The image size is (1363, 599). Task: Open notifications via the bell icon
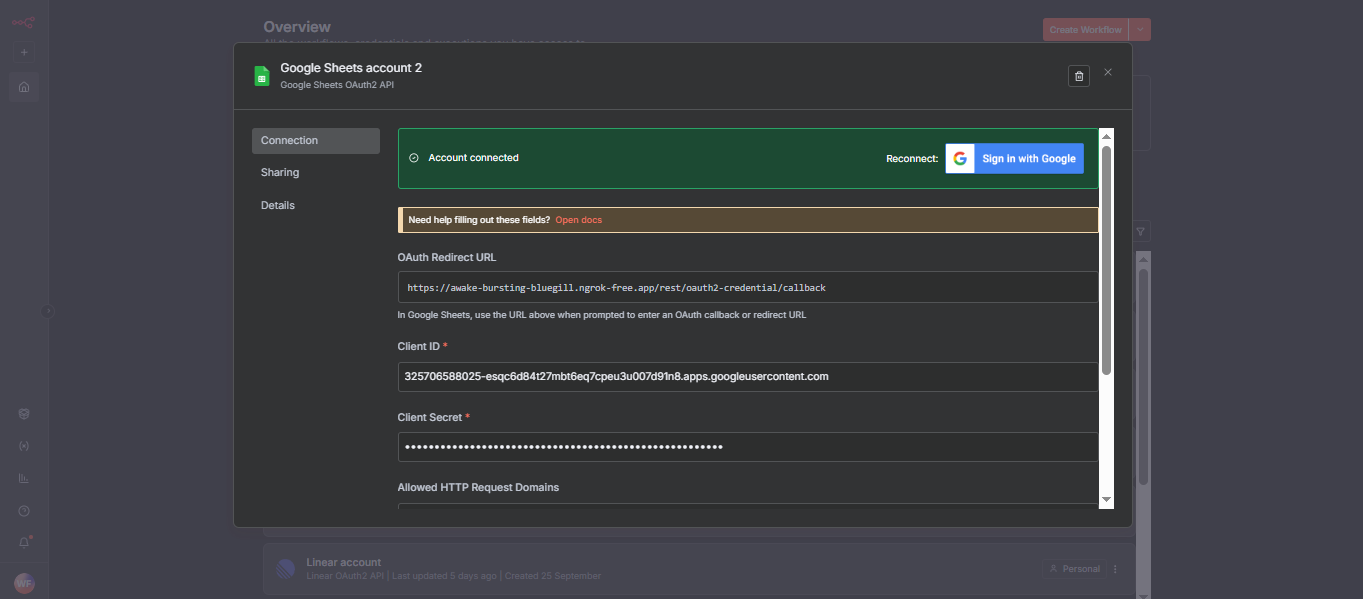pyautogui.click(x=23, y=541)
